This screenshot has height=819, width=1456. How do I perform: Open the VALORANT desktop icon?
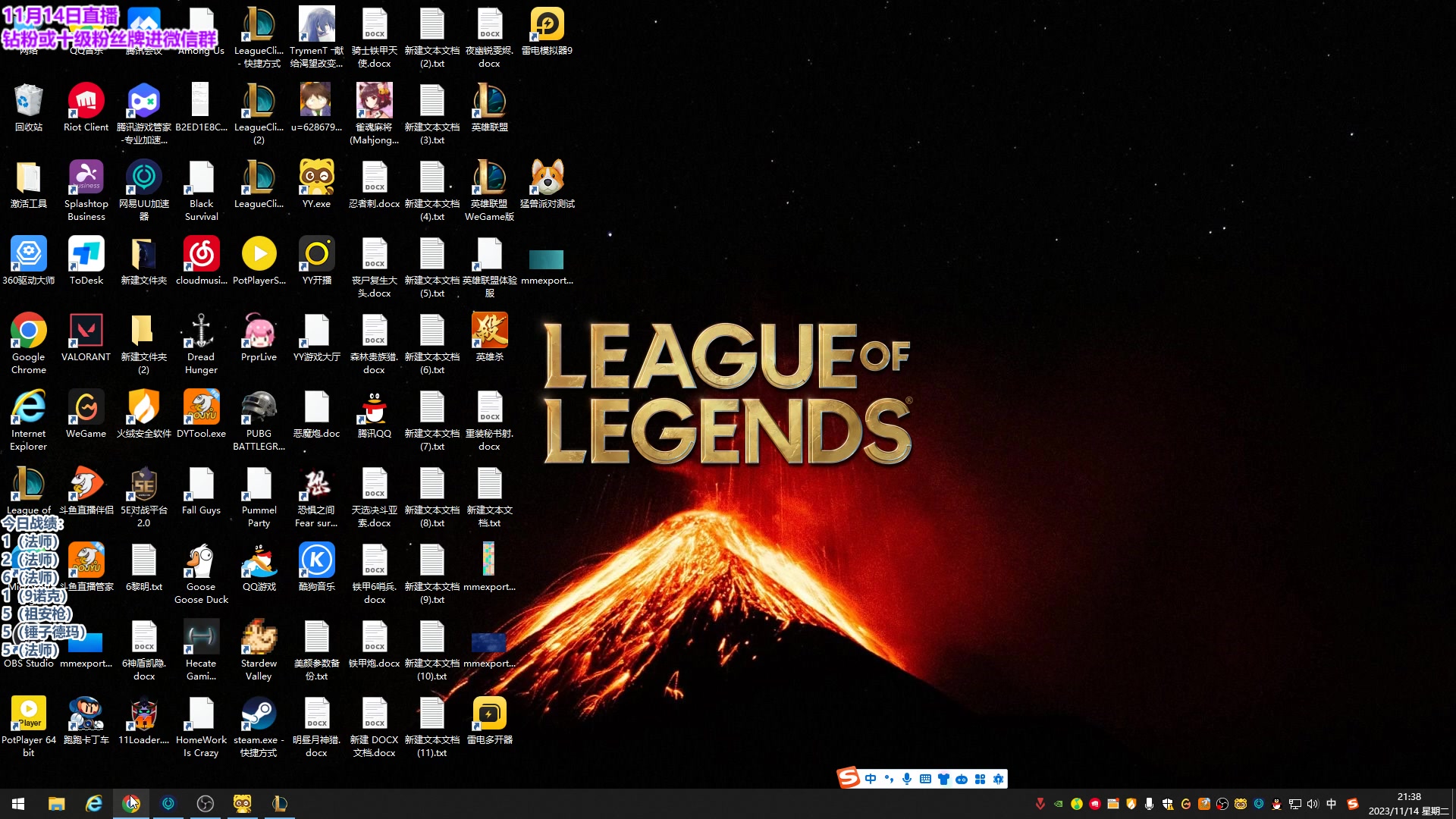click(x=86, y=331)
